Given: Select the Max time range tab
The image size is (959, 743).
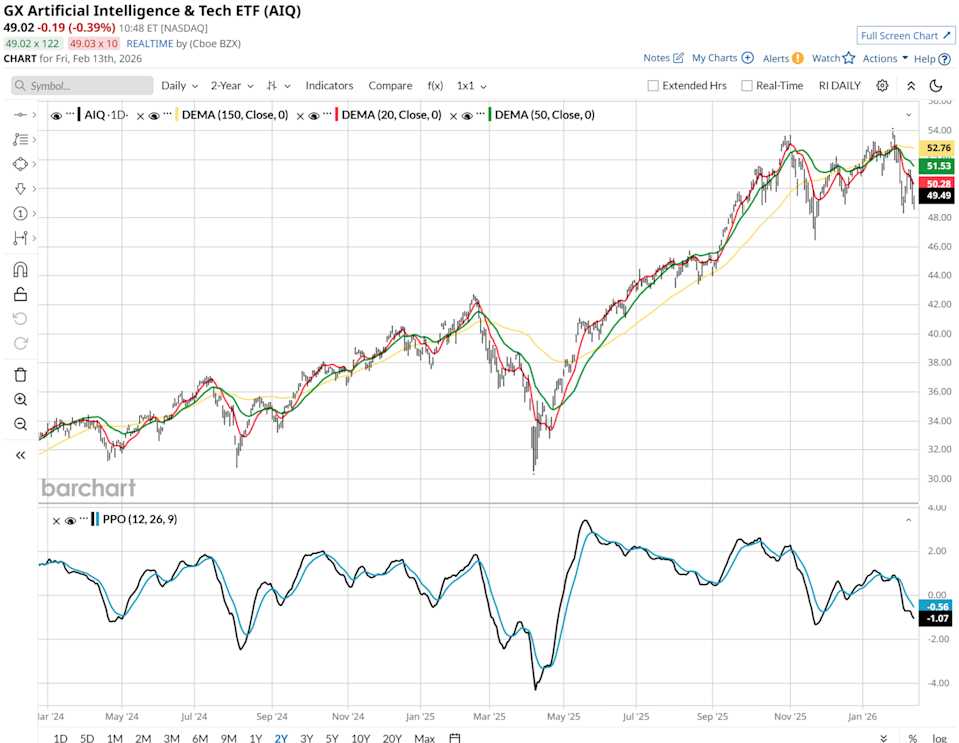Looking at the screenshot, I should point(424,738).
